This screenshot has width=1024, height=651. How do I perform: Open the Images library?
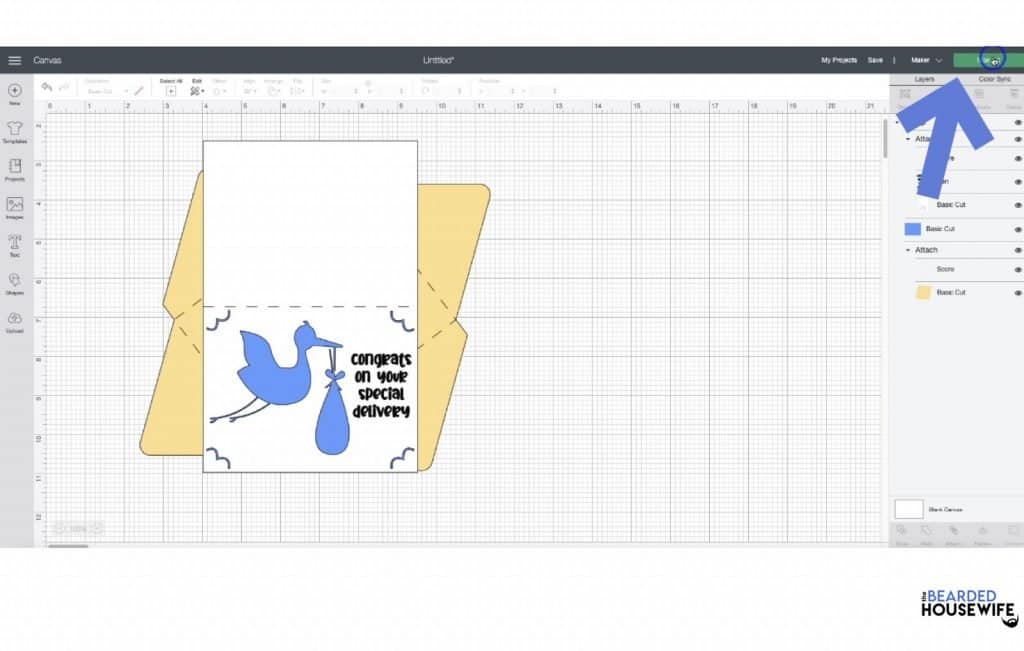(x=15, y=207)
